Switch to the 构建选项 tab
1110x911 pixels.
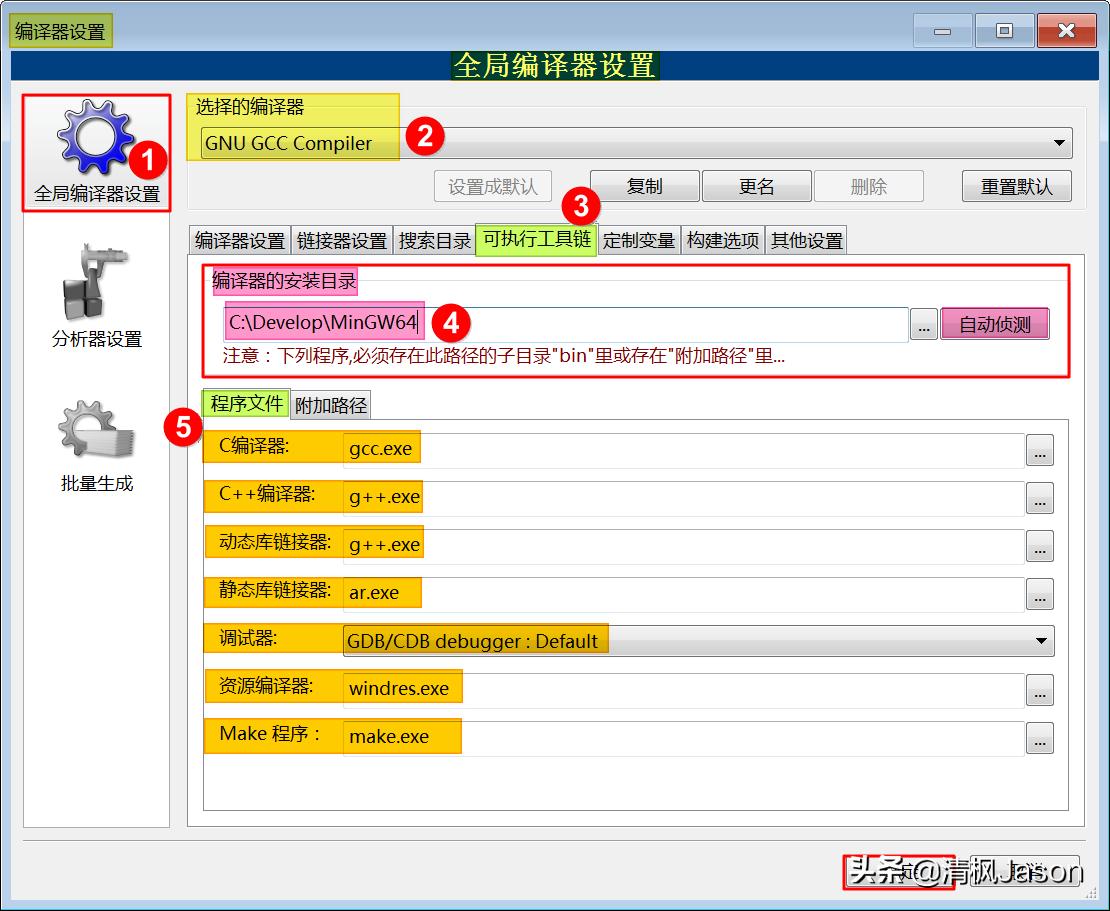[x=722, y=239]
